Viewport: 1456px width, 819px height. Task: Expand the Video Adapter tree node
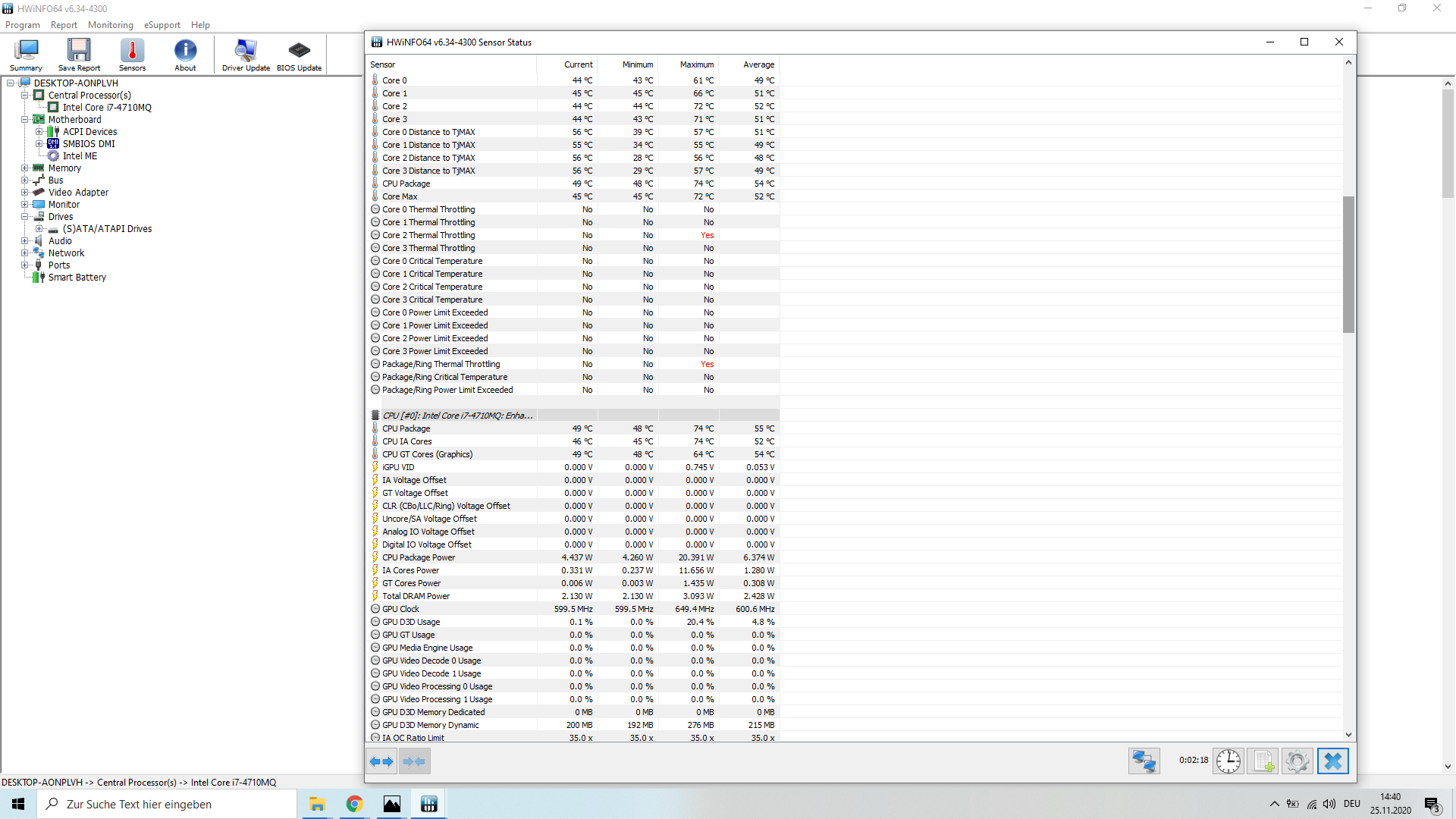25,193
